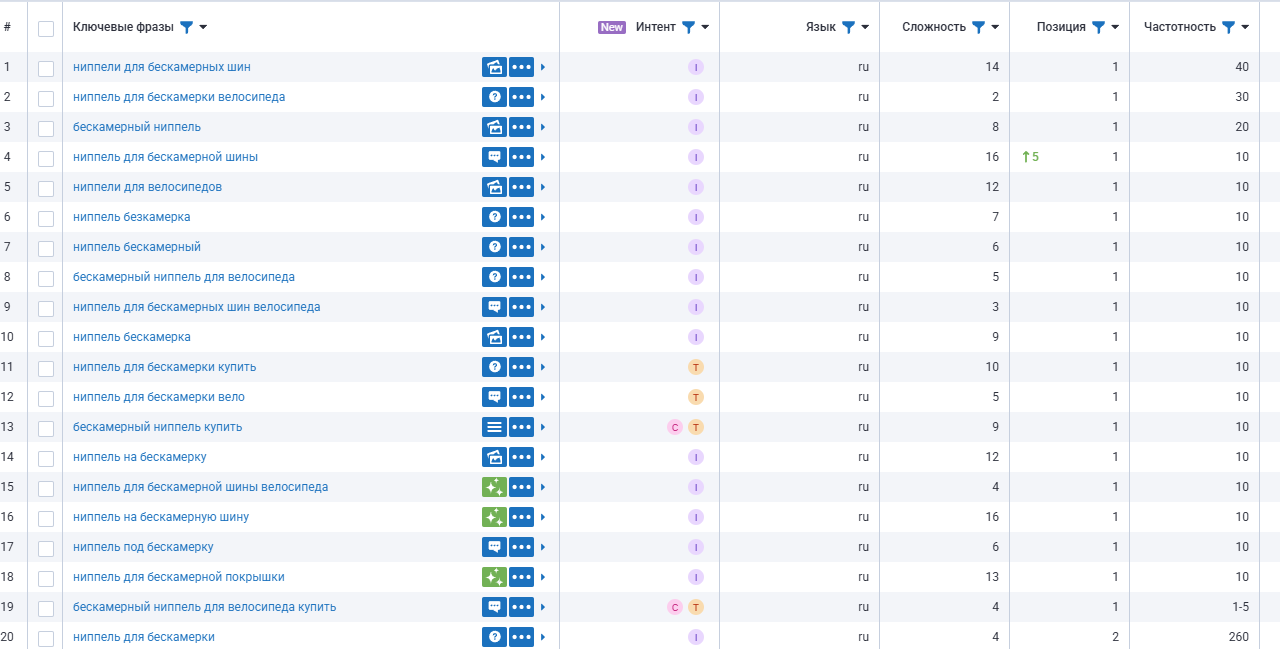This screenshot has width=1280, height=649.
Task: Click chat bubble icon for ниппель для бескамерной шины
Action: [x=494, y=157]
